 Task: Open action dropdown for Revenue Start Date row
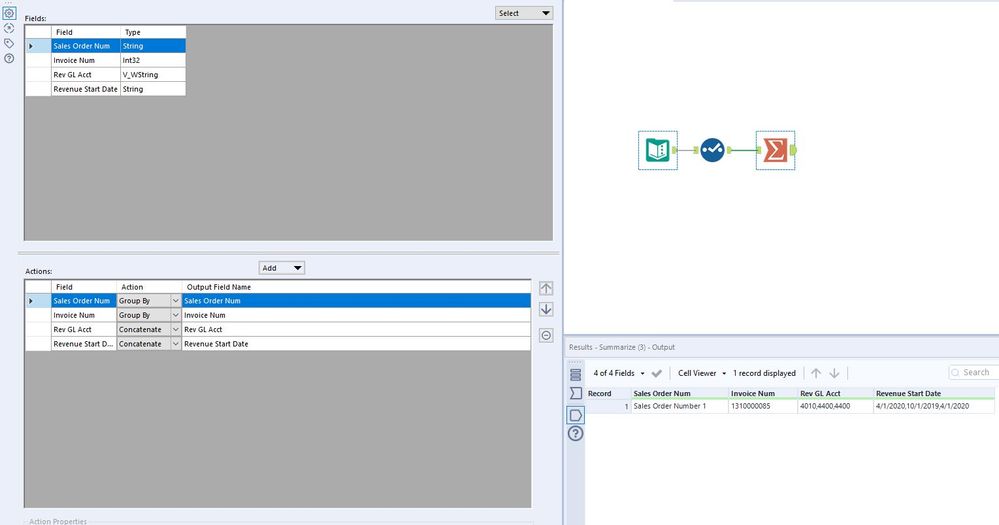[x=176, y=344]
